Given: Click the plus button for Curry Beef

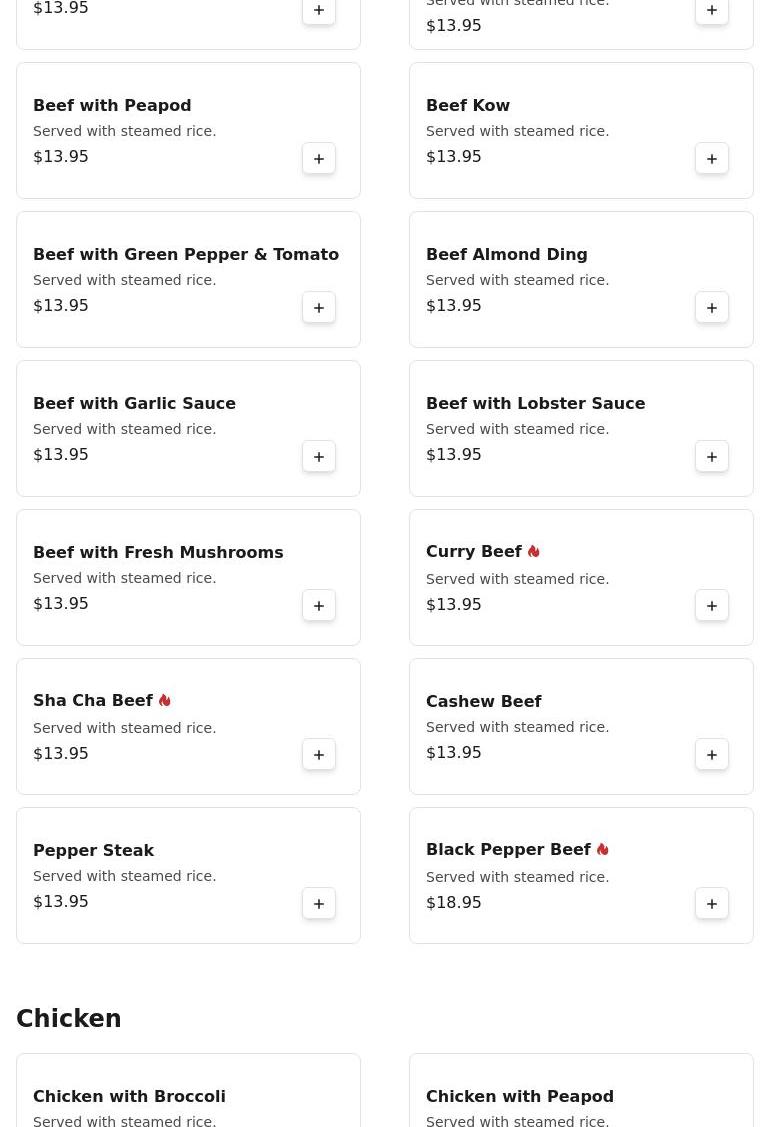Looking at the screenshot, I should (712, 606).
